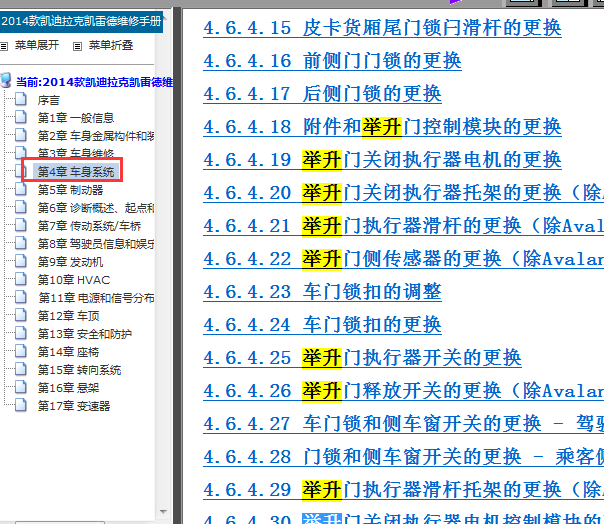Open link 4.6.4.16 前侧门门锁的更换

tap(332, 61)
